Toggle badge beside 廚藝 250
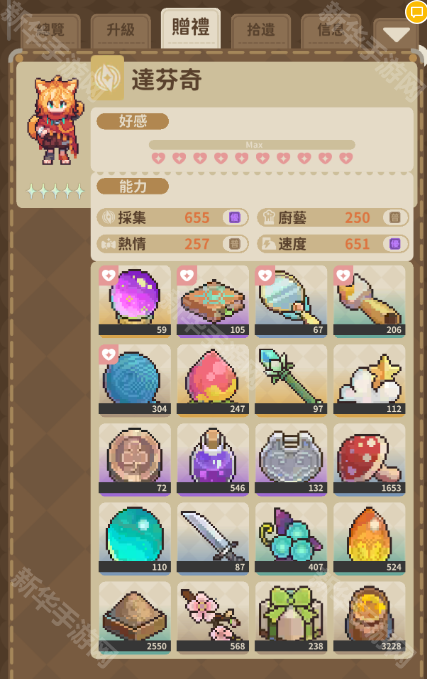Image resolution: width=427 pixels, height=679 pixels. [395, 217]
